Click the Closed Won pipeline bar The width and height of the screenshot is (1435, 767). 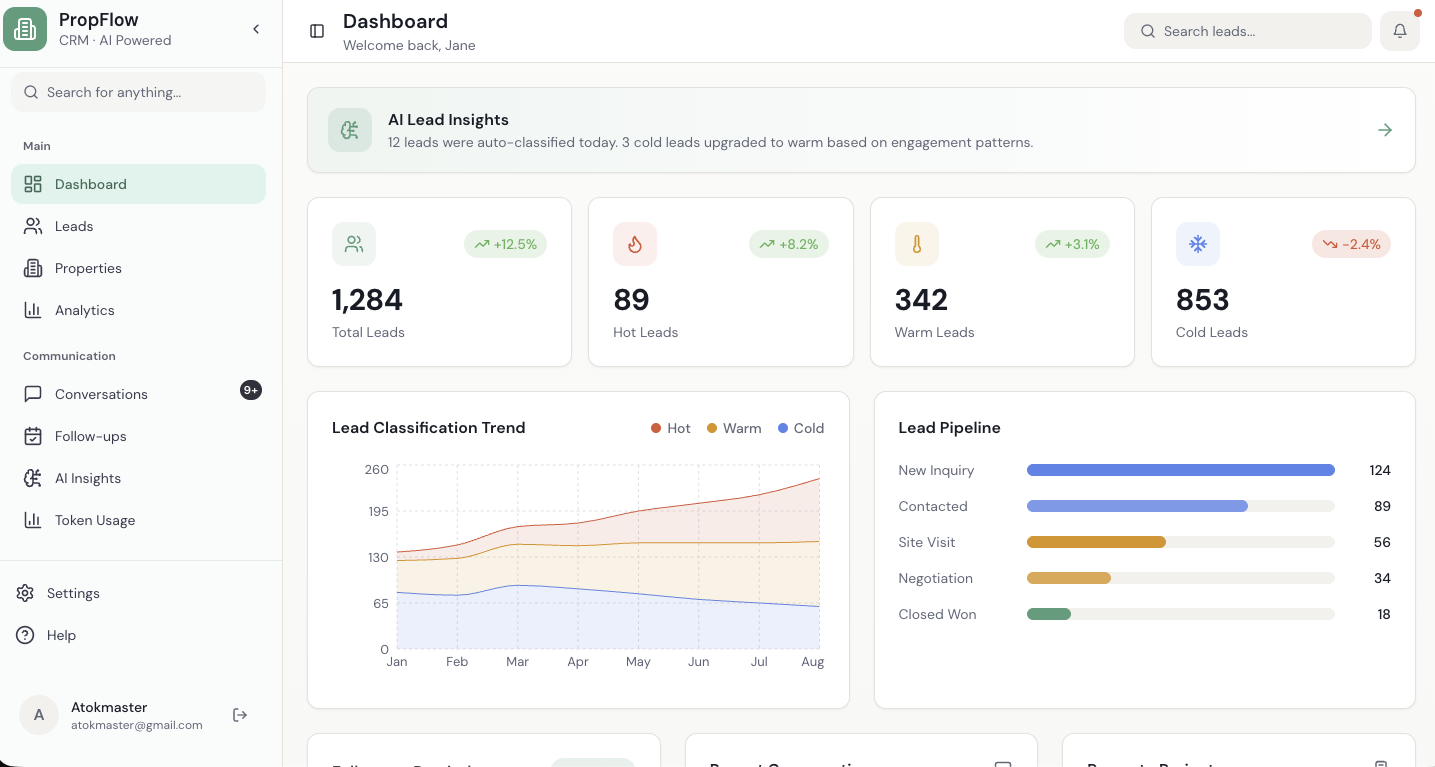tap(1181, 614)
